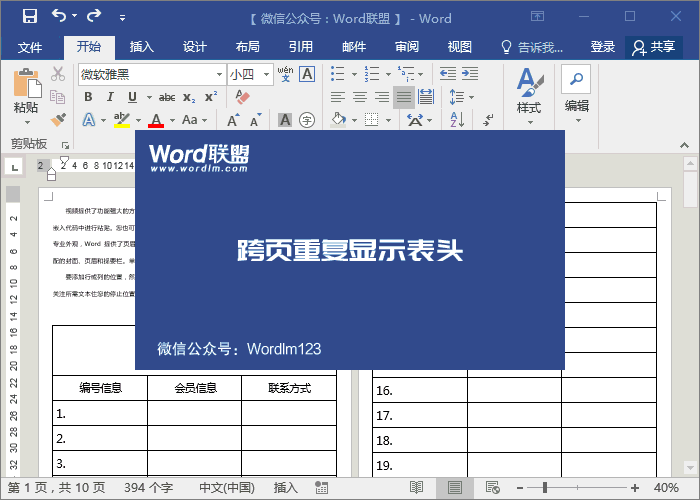700x500 pixels.
Task: Click the 告诉我 search box
Action: (x=532, y=47)
